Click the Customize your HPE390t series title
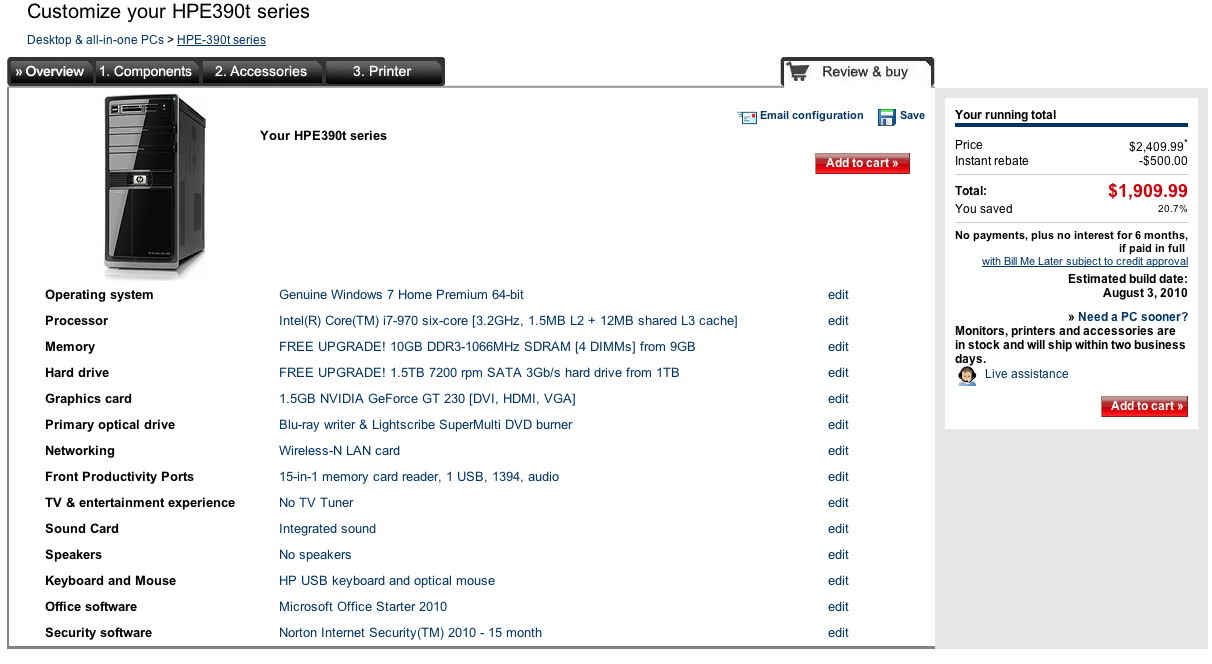 click(168, 12)
